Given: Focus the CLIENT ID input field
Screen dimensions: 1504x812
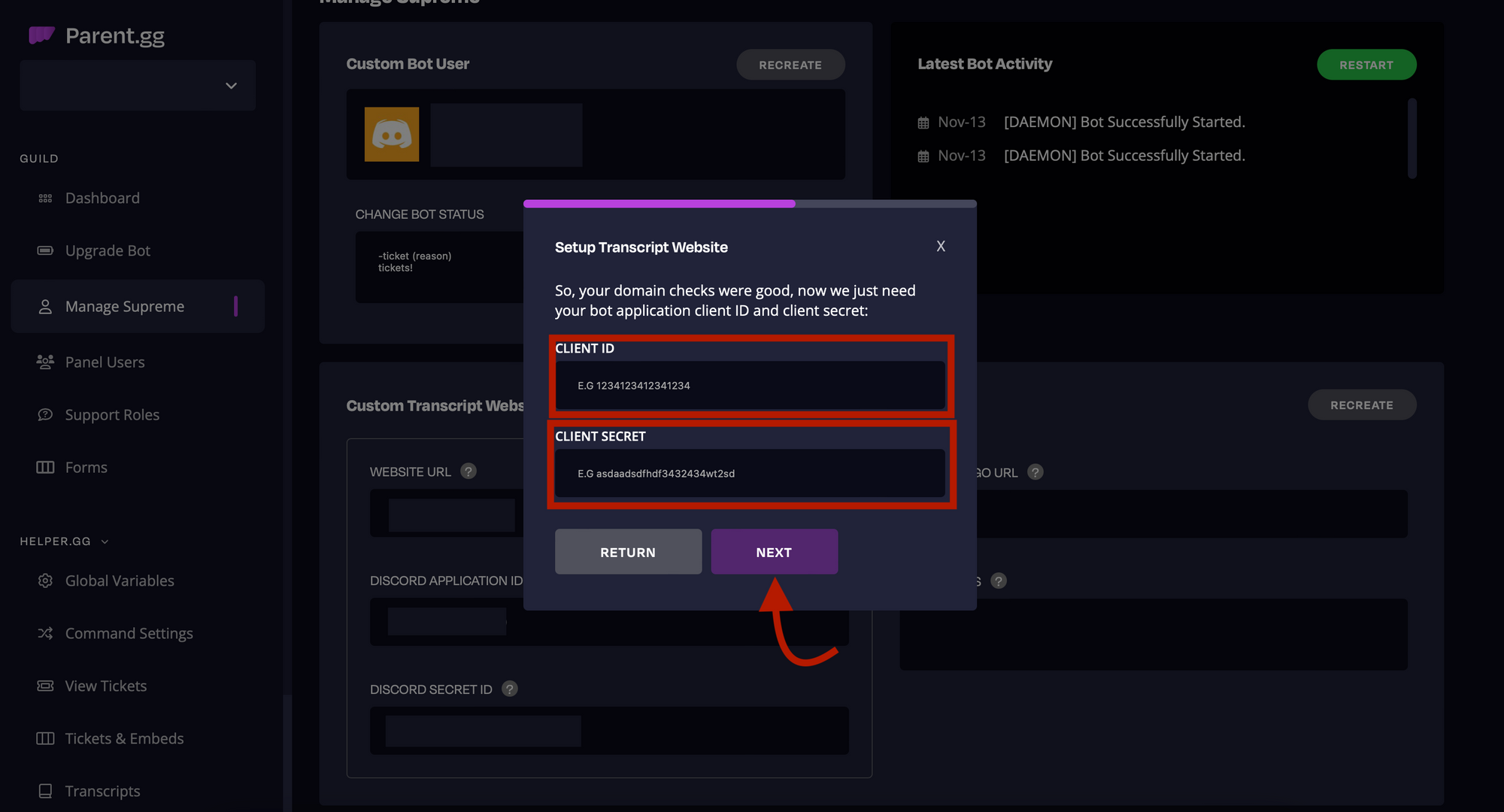Looking at the screenshot, I should point(750,385).
